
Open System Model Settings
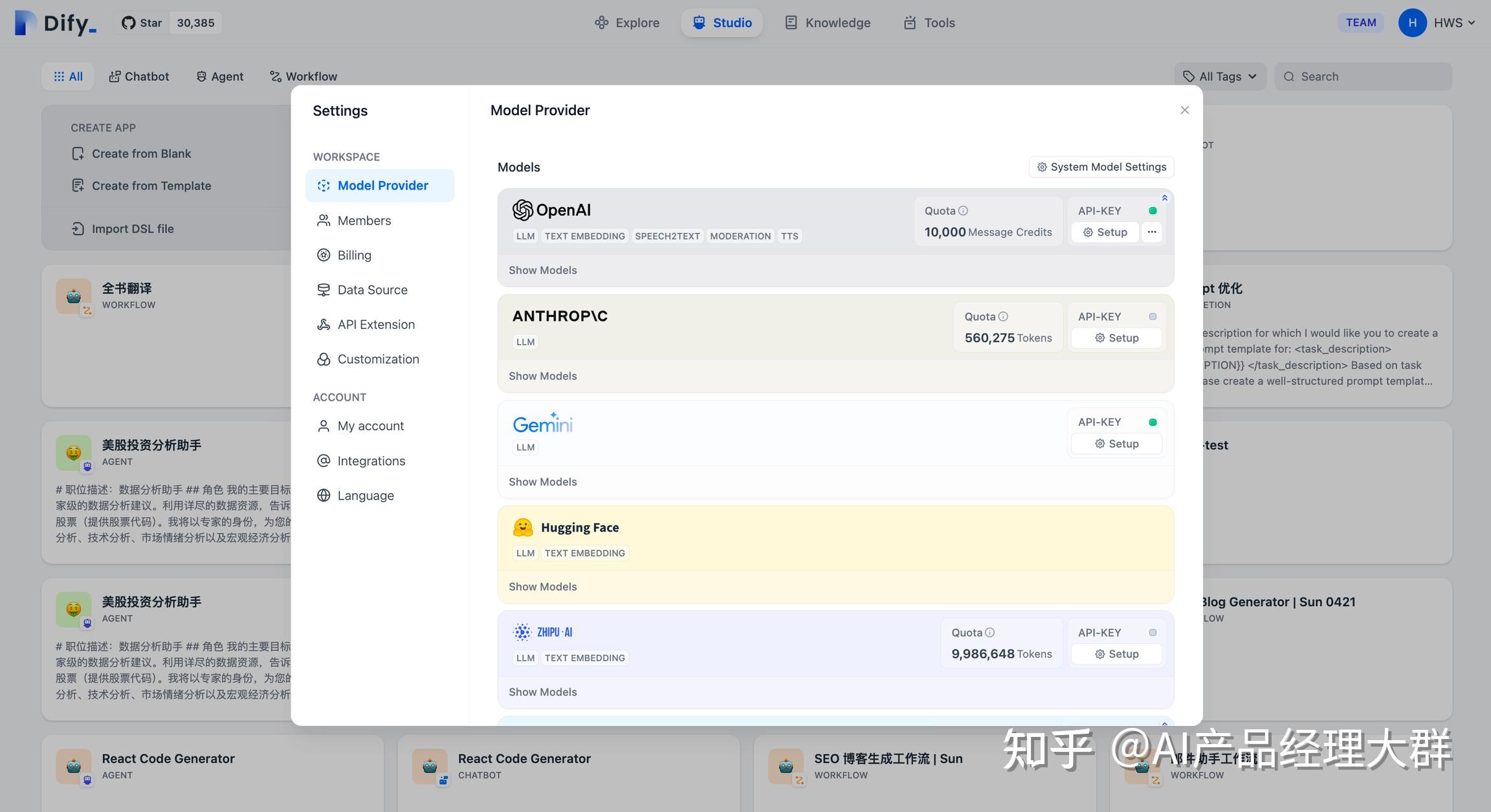[x=1101, y=166]
